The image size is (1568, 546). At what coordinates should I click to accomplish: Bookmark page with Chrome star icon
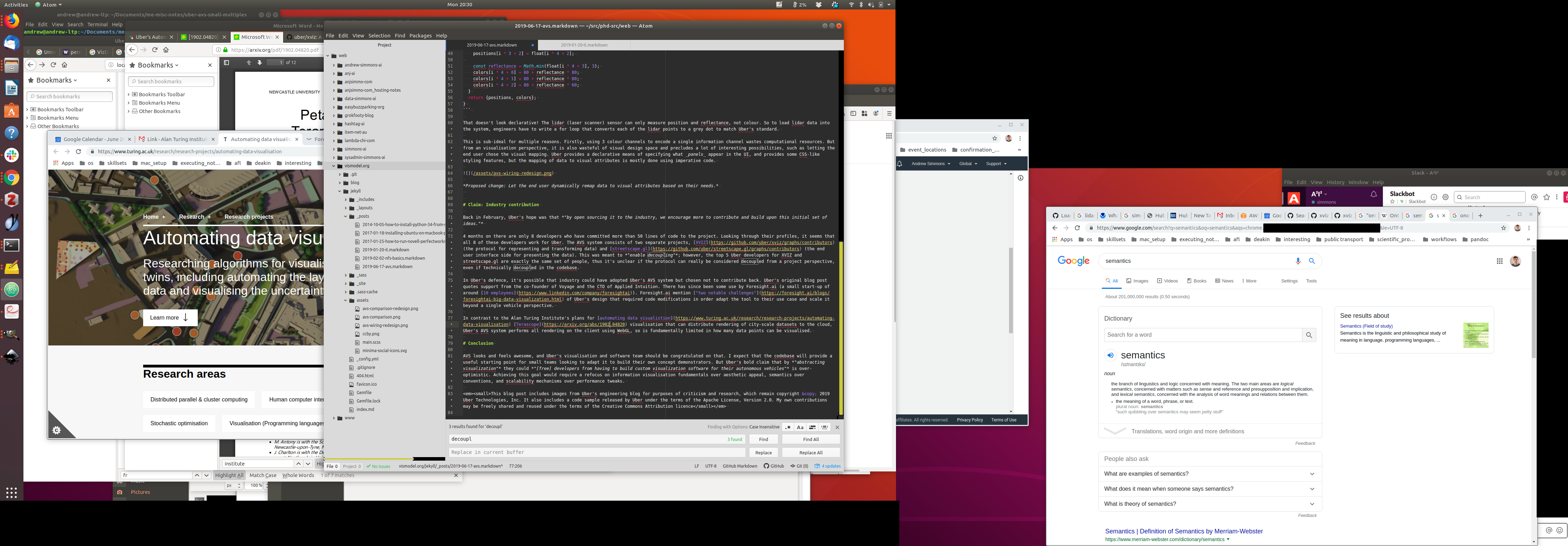(x=1503, y=228)
